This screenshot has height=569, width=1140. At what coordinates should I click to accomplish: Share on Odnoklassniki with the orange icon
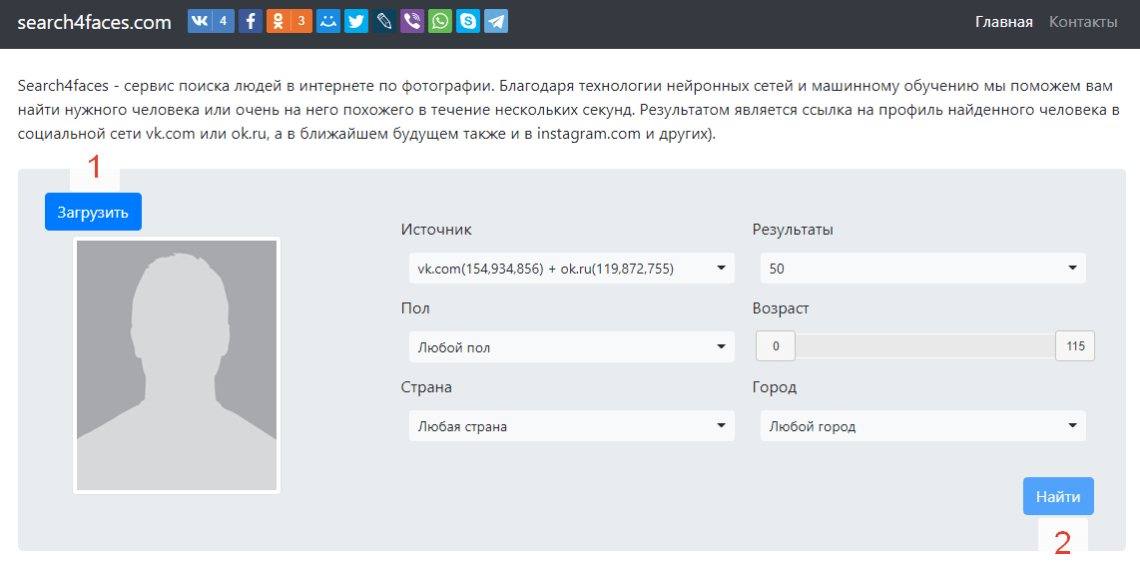click(x=278, y=21)
